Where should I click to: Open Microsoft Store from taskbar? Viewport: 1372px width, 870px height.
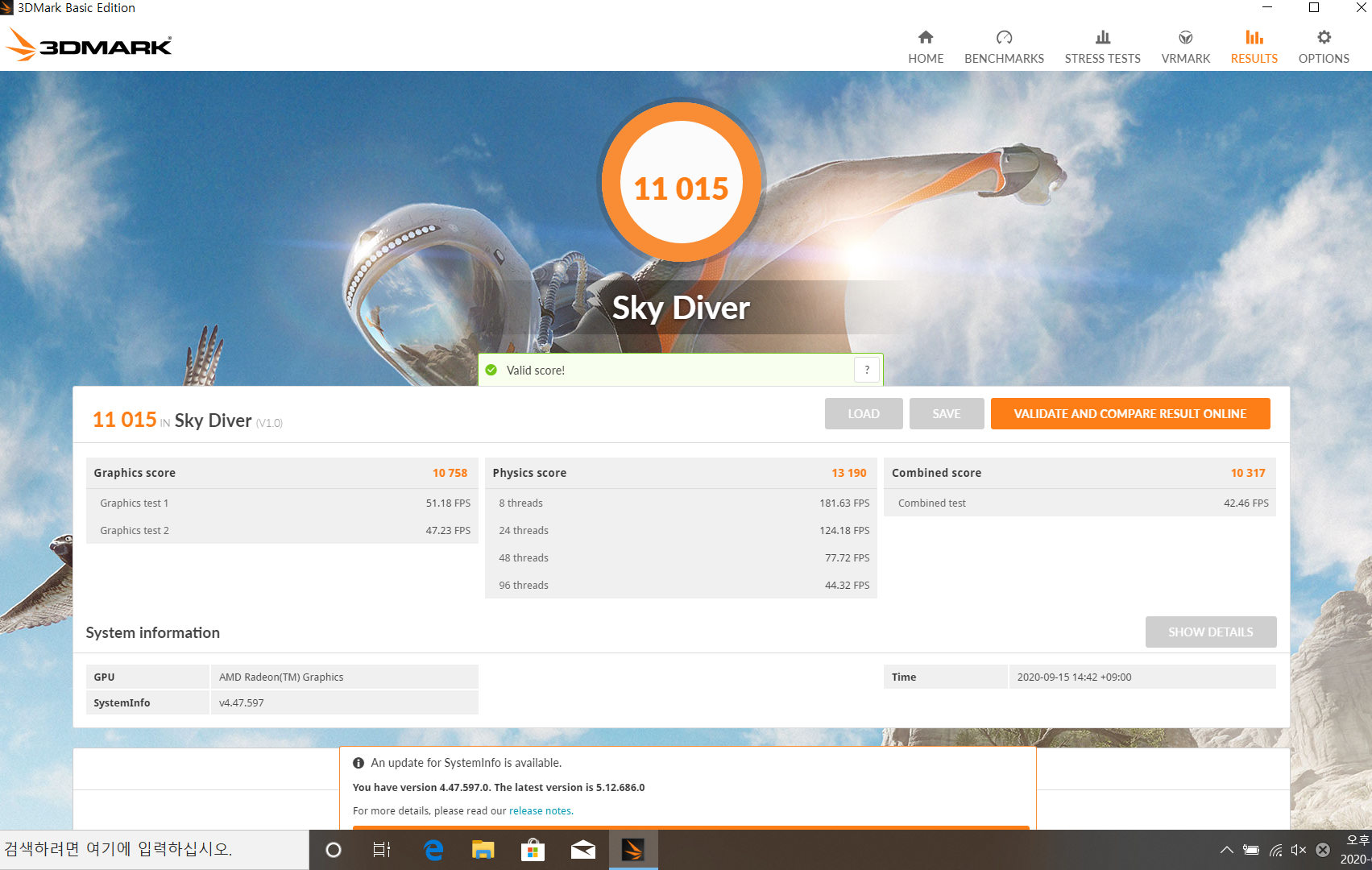[x=533, y=850]
